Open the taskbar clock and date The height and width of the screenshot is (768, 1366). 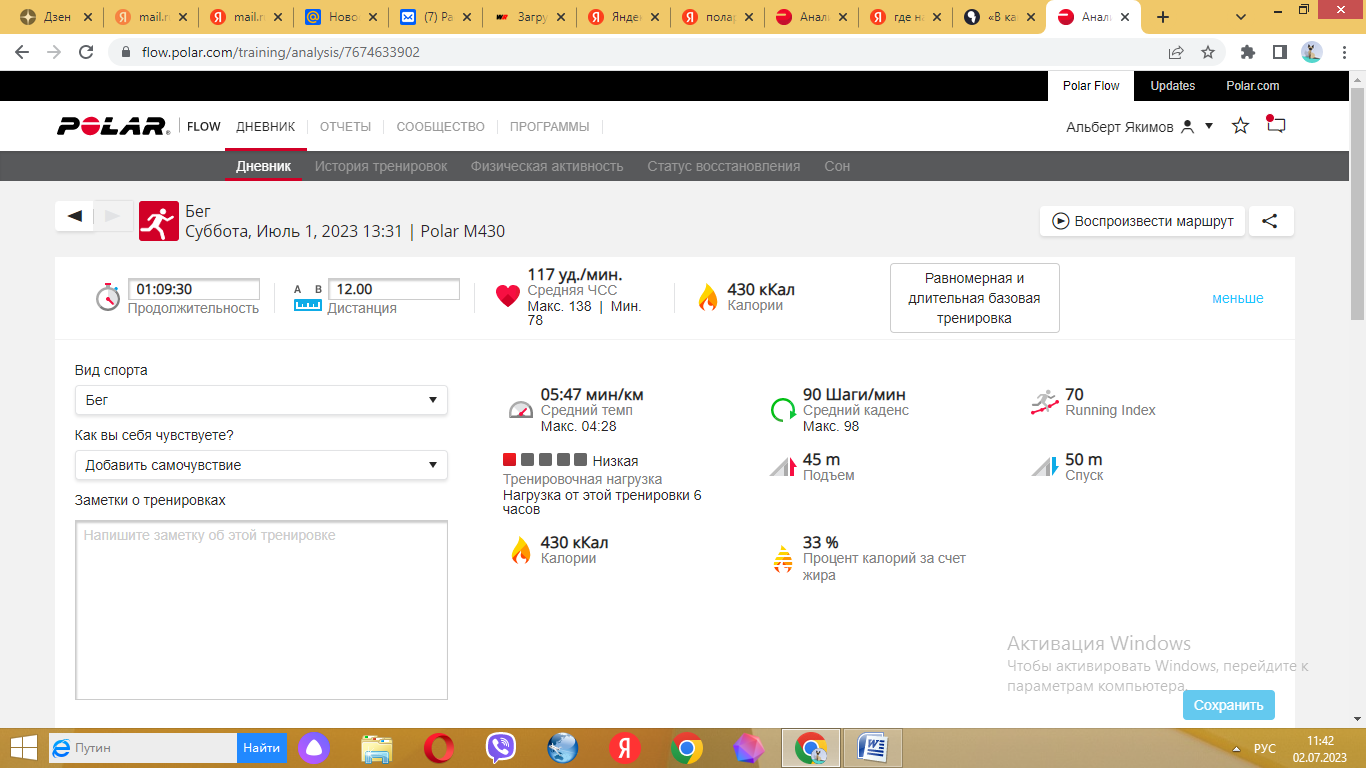[1320, 747]
